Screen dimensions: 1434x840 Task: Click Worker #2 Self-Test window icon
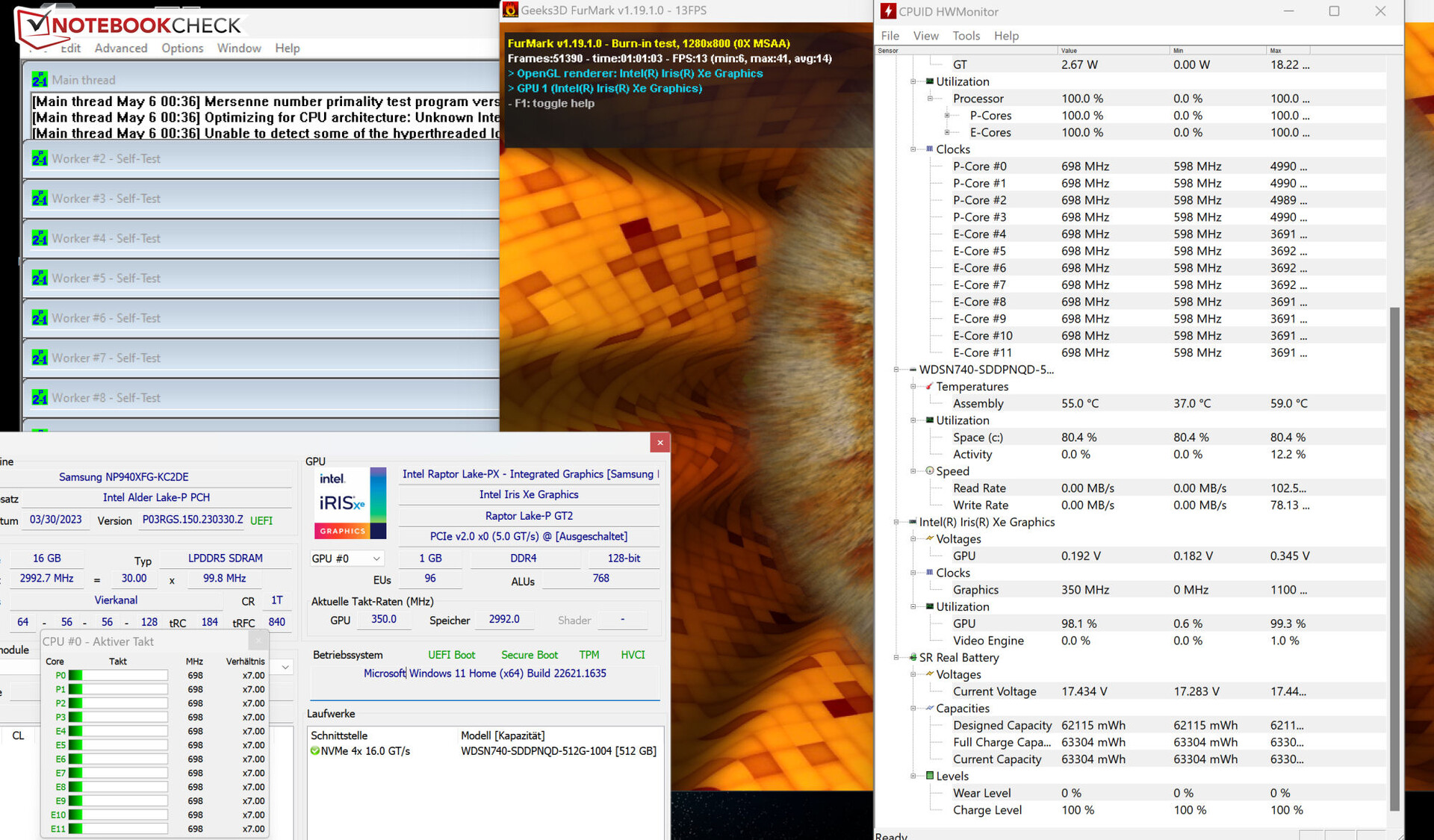pyautogui.click(x=40, y=158)
